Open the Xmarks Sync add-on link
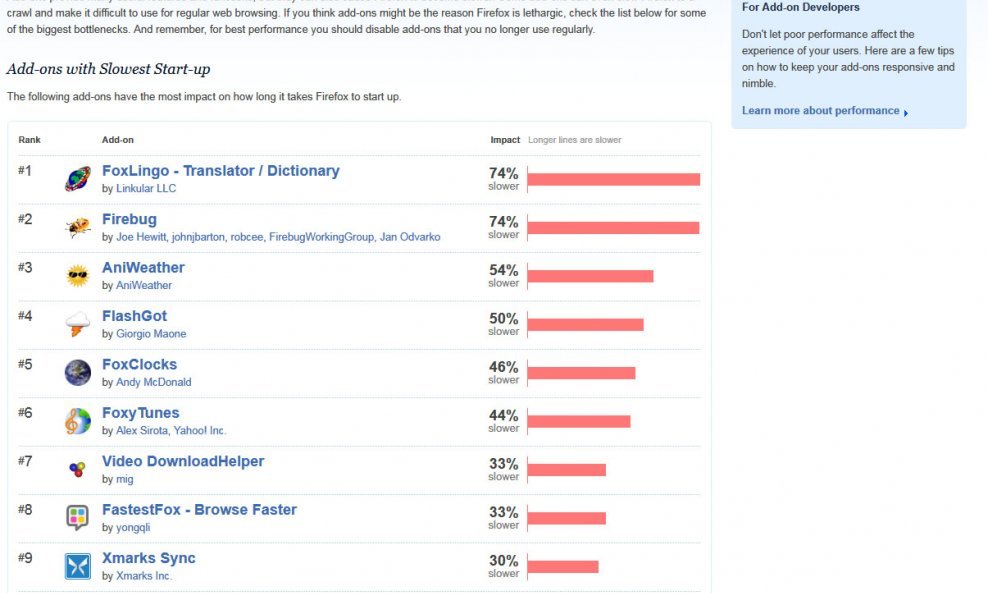This screenshot has height=593, width=988. point(149,558)
